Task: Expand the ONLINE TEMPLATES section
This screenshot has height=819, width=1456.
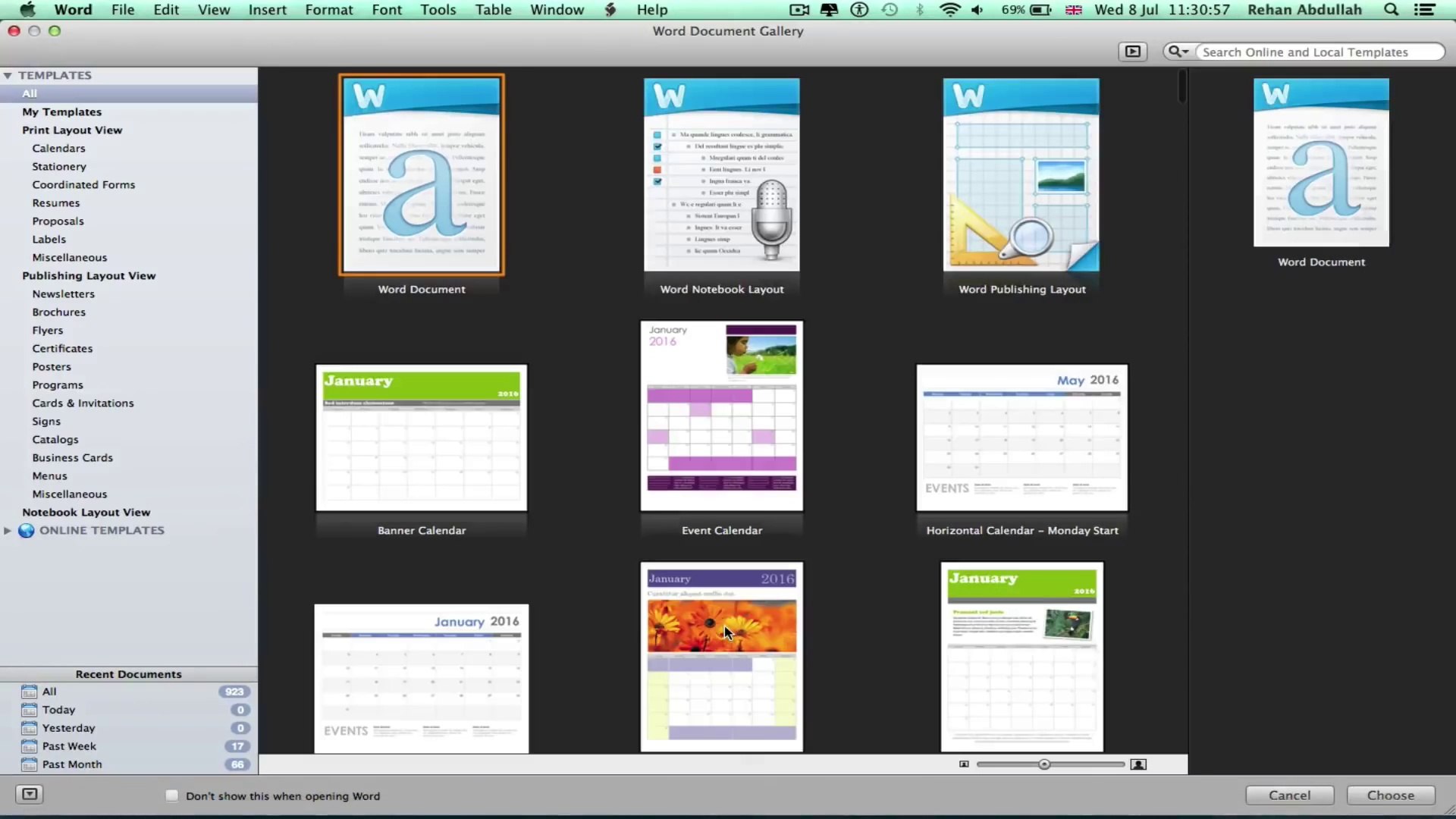Action: [8, 531]
